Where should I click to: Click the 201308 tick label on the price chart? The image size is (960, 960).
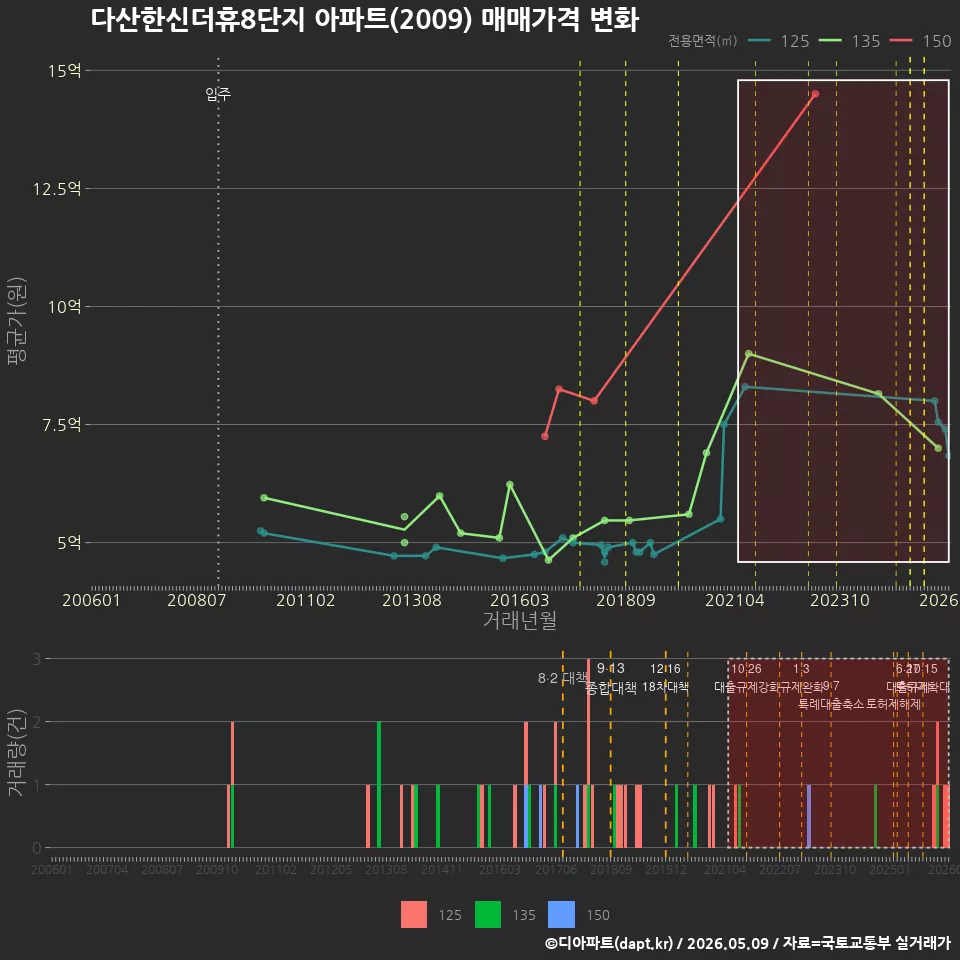click(x=411, y=600)
